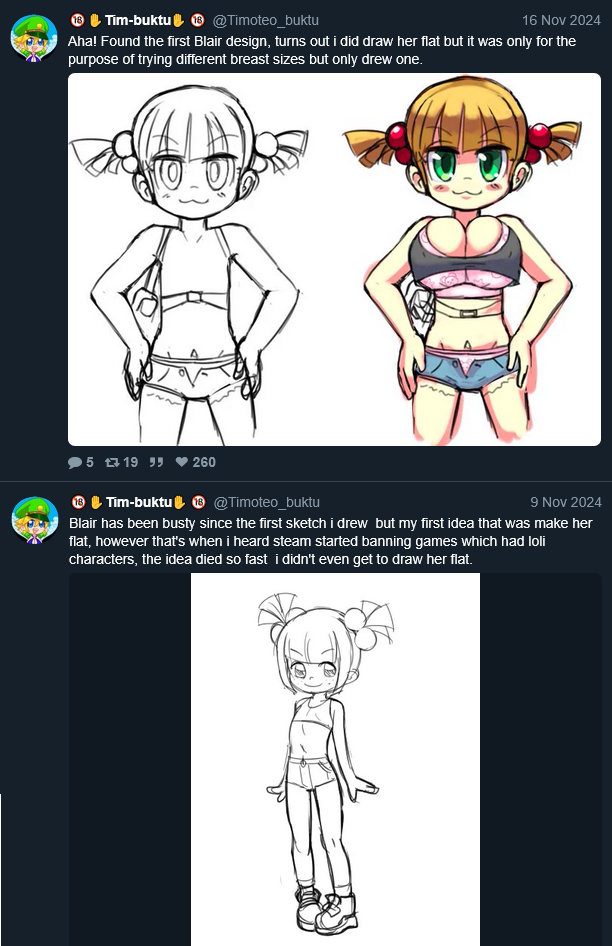This screenshot has width=612, height=946.
Task: Click the 19 retweets count
Action: point(130,463)
